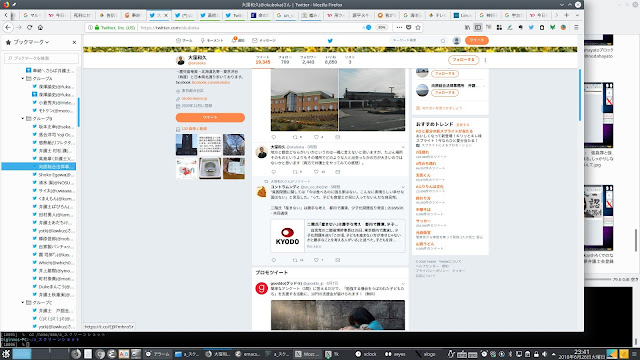This screenshot has width=640, height=360.
Task: Open the goooddo promoted tweet avatar
Action: click(x=261, y=288)
